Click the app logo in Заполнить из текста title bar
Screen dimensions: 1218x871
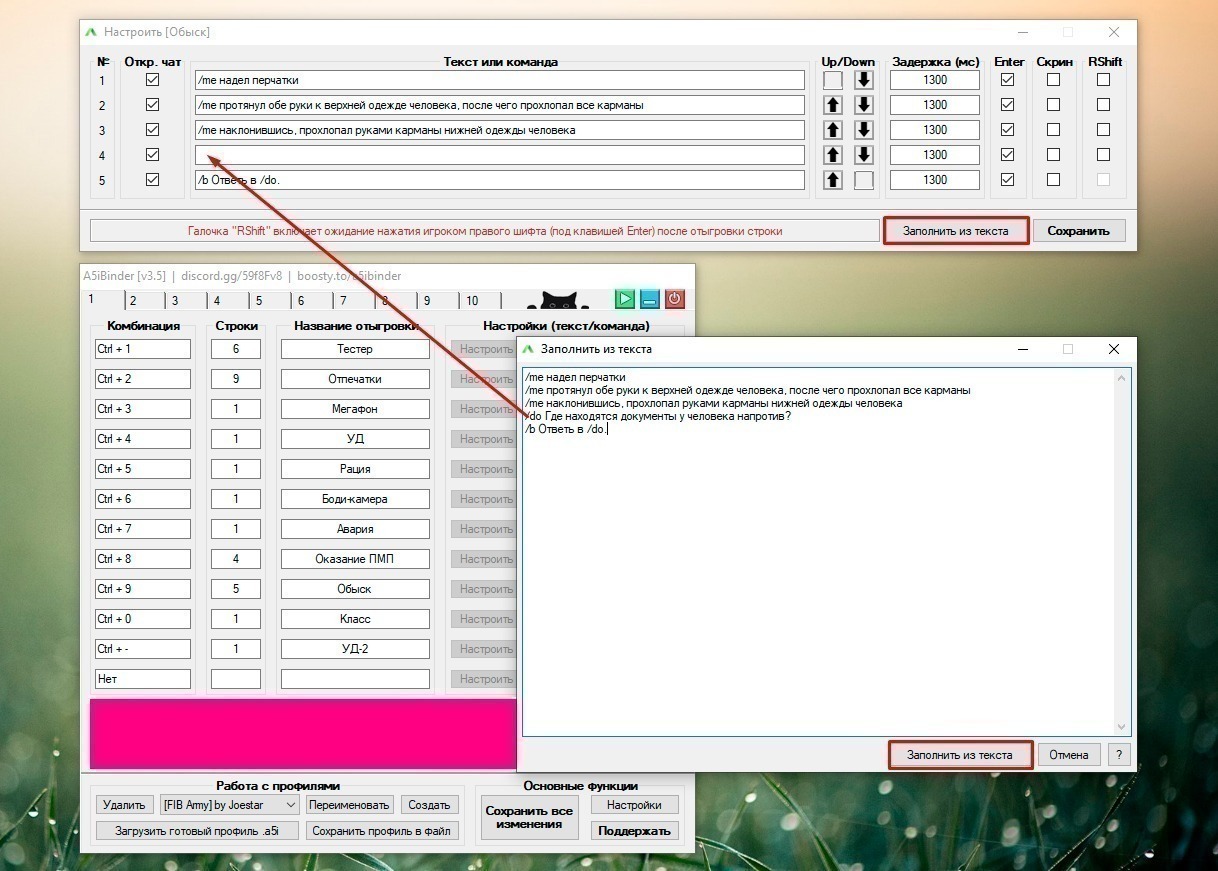click(528, 349)
